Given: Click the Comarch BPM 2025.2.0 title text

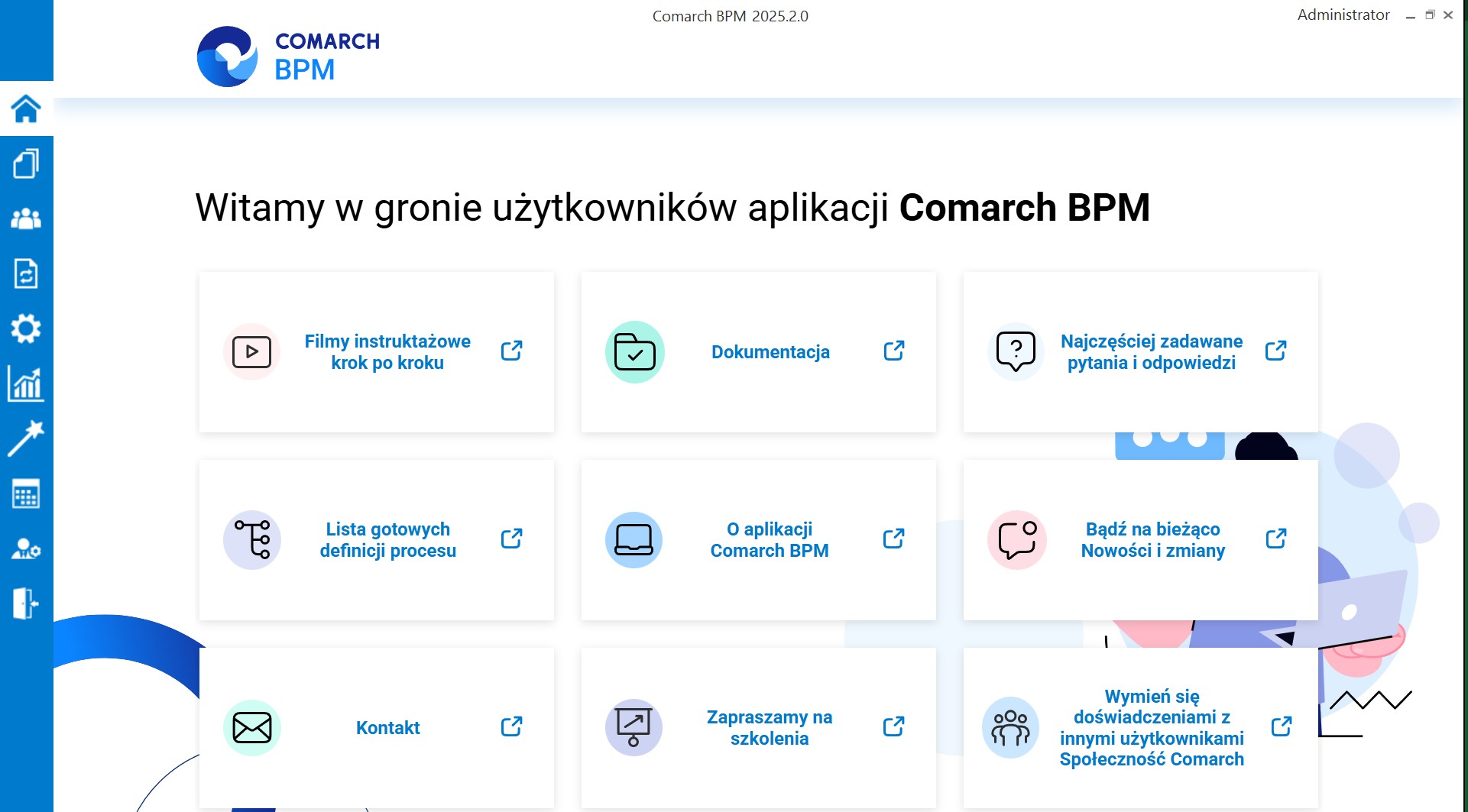Looking at the screenshot, I should pos(730,16).
